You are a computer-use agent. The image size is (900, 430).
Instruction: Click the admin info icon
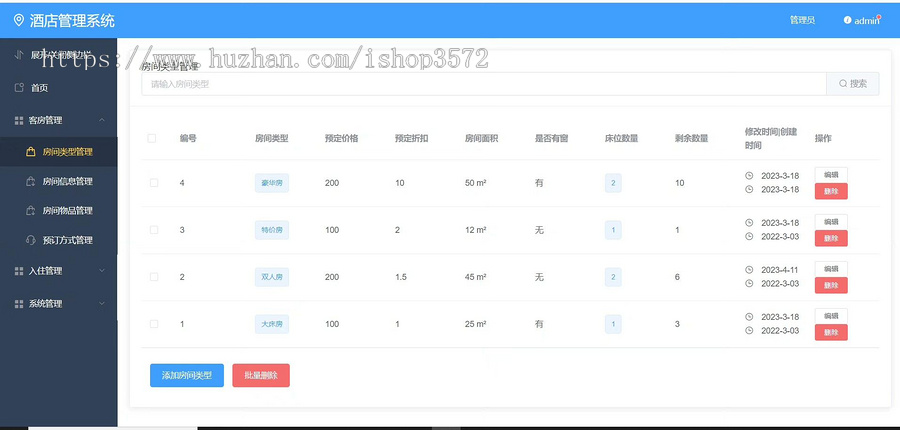pos(847,20)
